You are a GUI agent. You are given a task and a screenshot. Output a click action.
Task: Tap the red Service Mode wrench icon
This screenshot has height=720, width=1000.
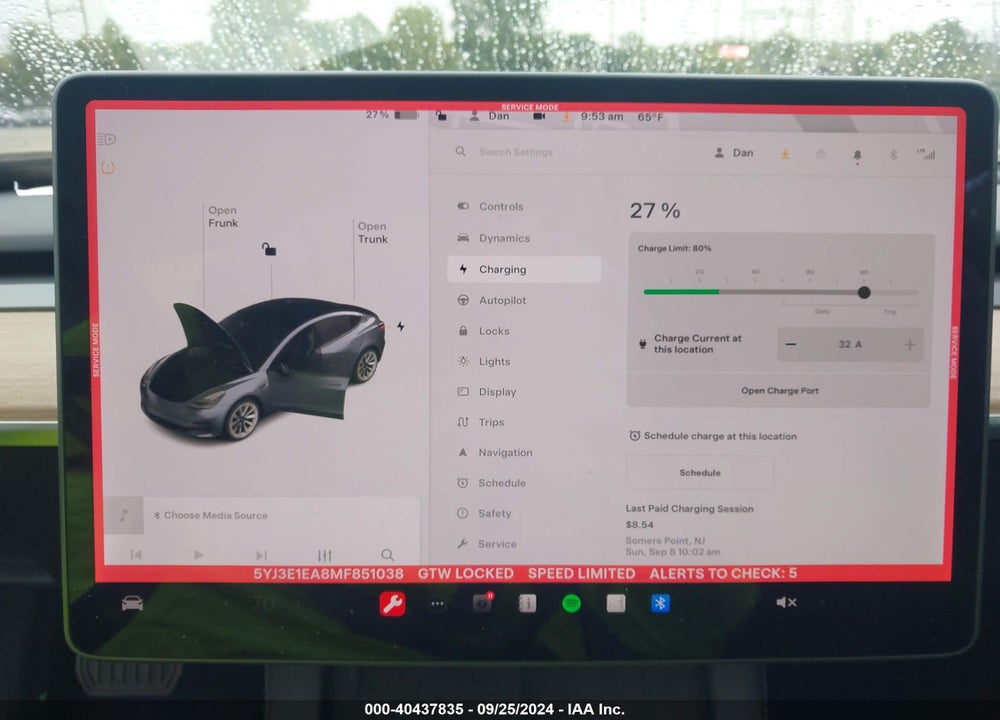click(392, 603)
